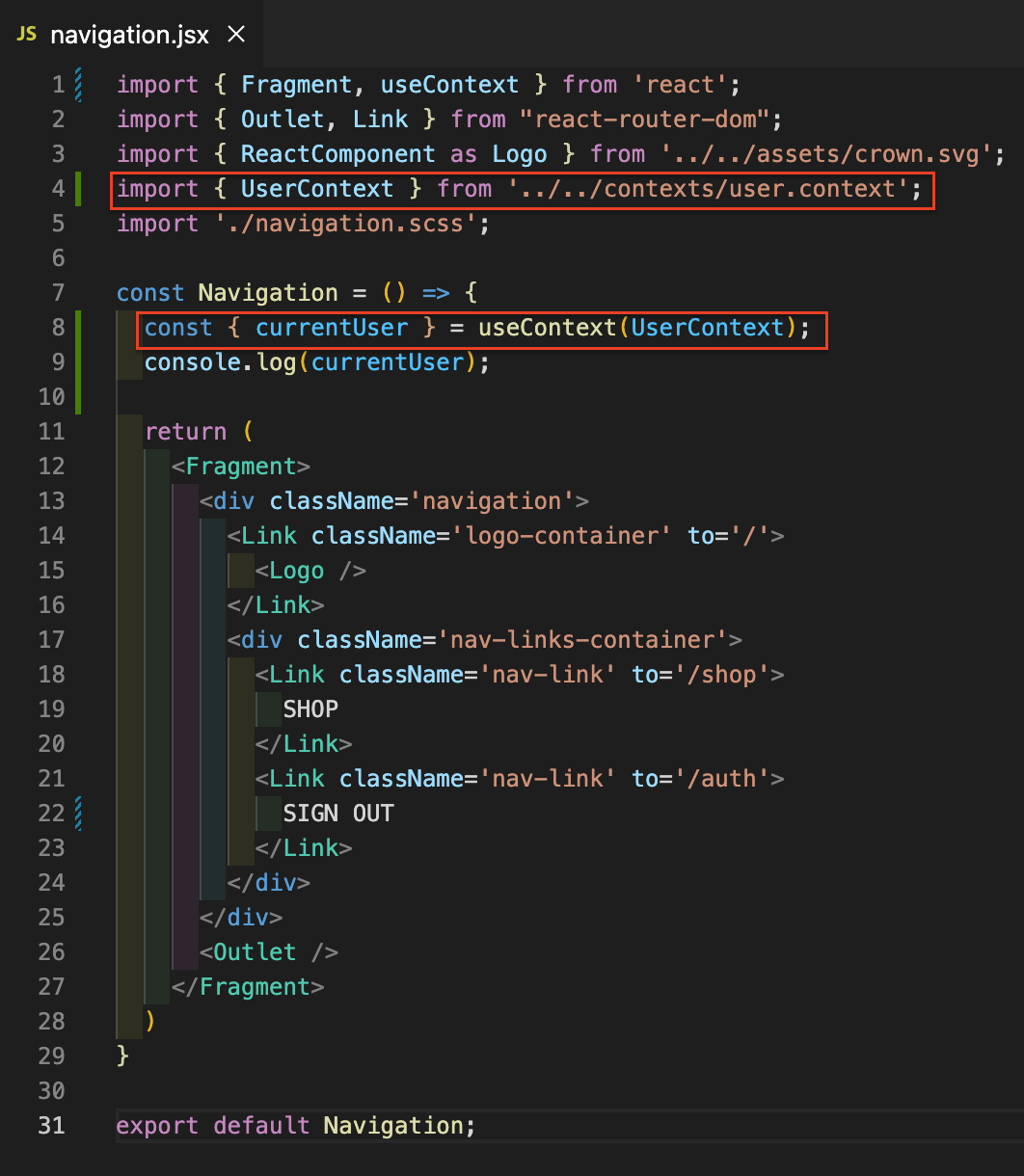Click 'Fragment' in the react import line
This screenshot has width=1024, height=1176.
coord(296,85)
